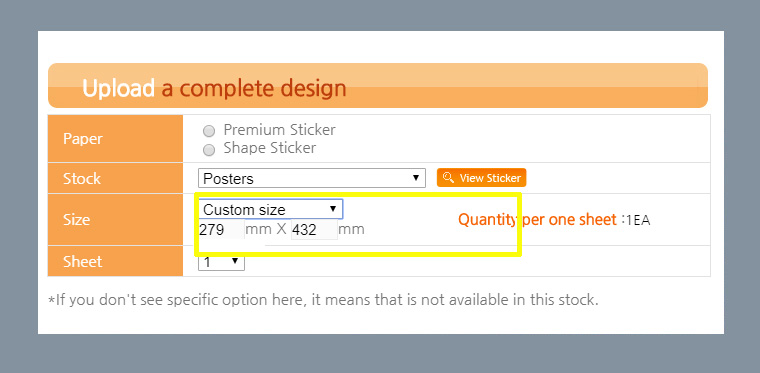Select the Shape Sticker radio button
Viewport: 760px width, 373px height.
[209, 149]
